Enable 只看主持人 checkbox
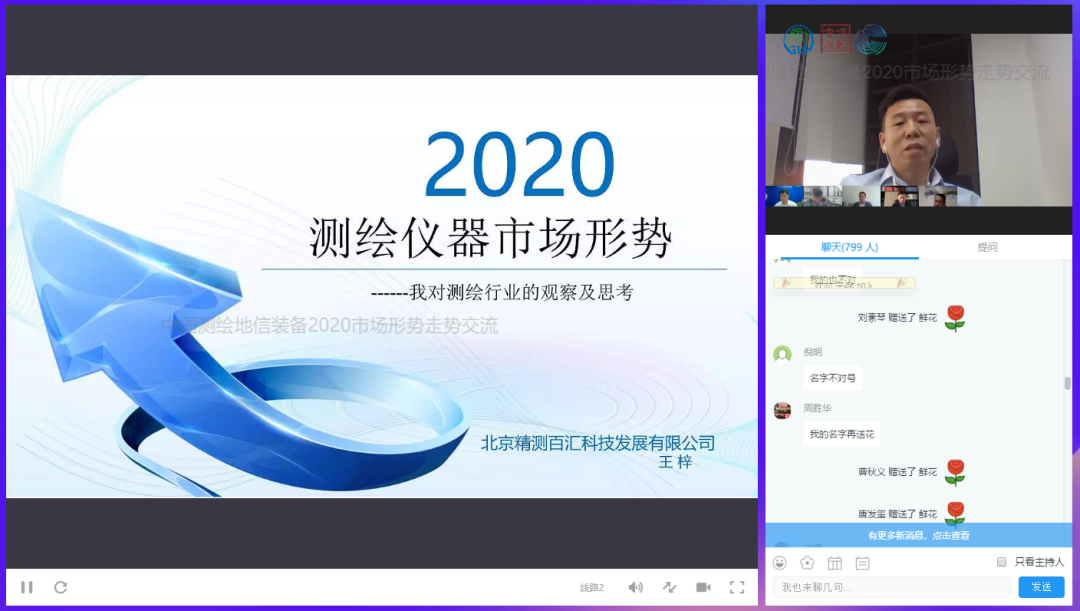The height and width of the screenshot is (611, 1080). coord(1001,562)
